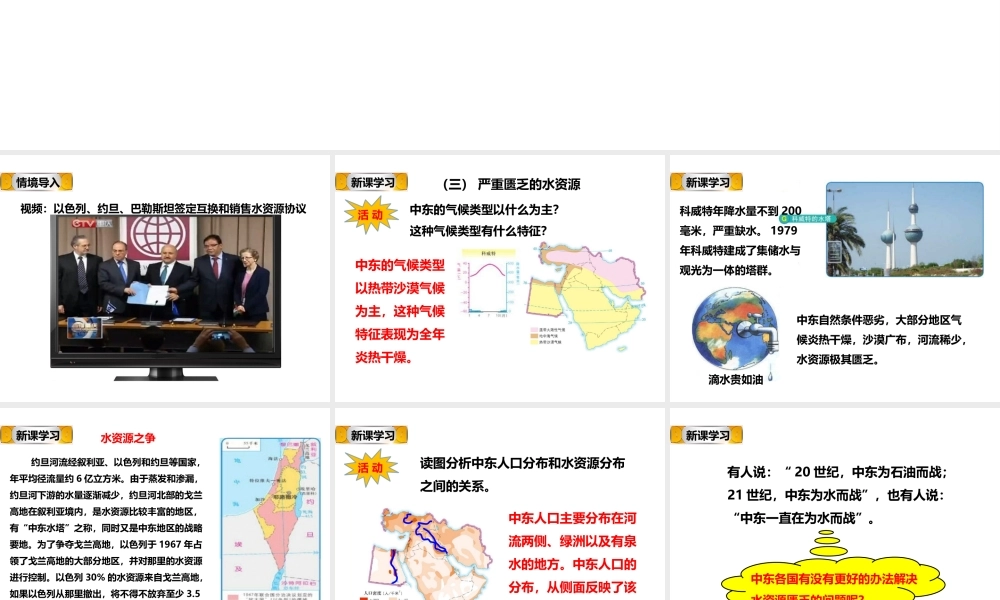Click the earth and water tap image
1000x600 pixels.
pos(735,330)
